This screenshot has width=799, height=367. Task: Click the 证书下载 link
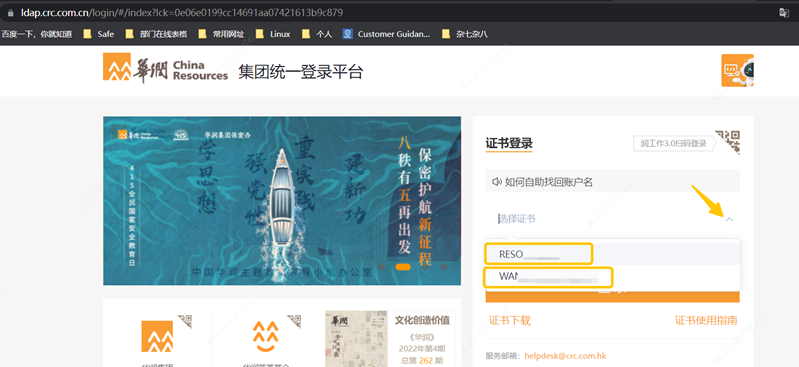(510, 321)
